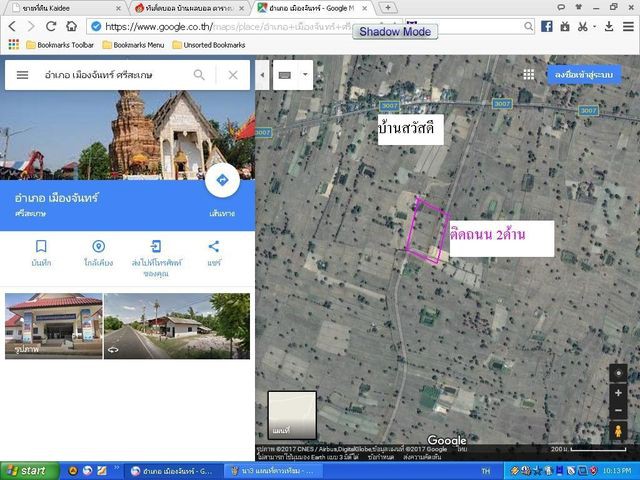Switch to the second browser tab
This screenshot has width=640, height=480.
coord(190,8)
